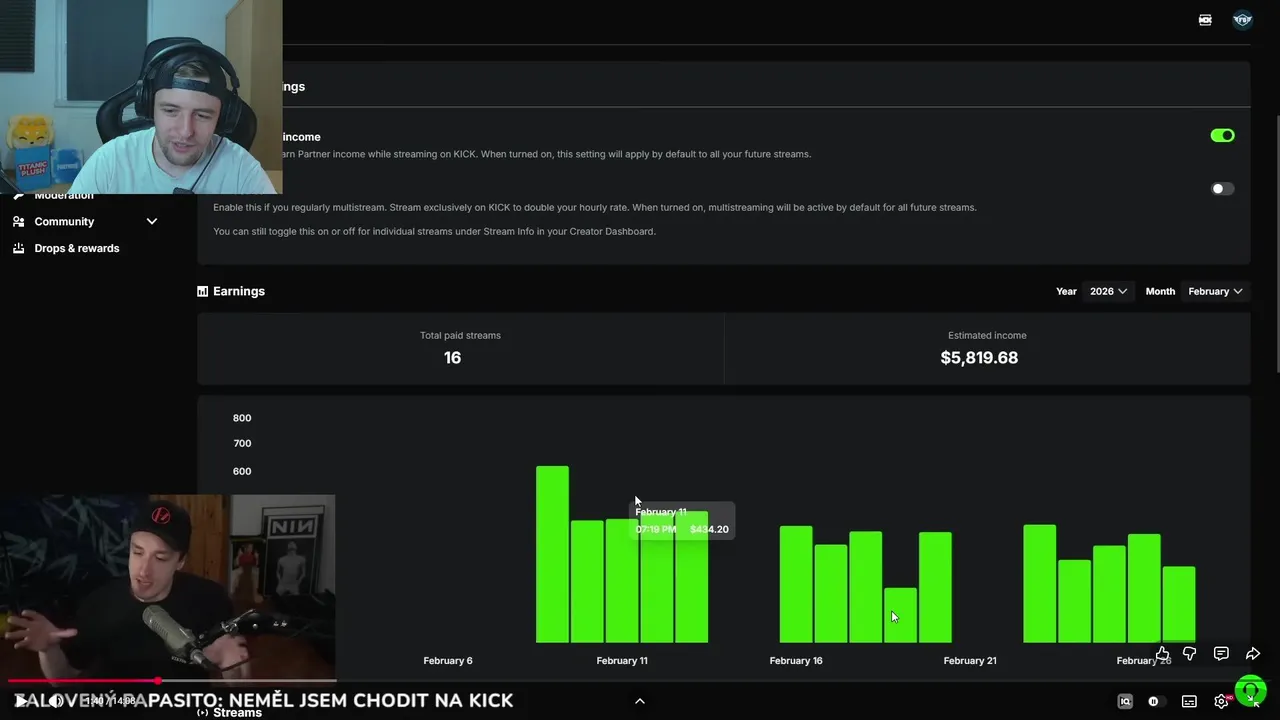1280x720 pixels.
Task: Click the February 21 axis label
Action: tap(970, 660)
